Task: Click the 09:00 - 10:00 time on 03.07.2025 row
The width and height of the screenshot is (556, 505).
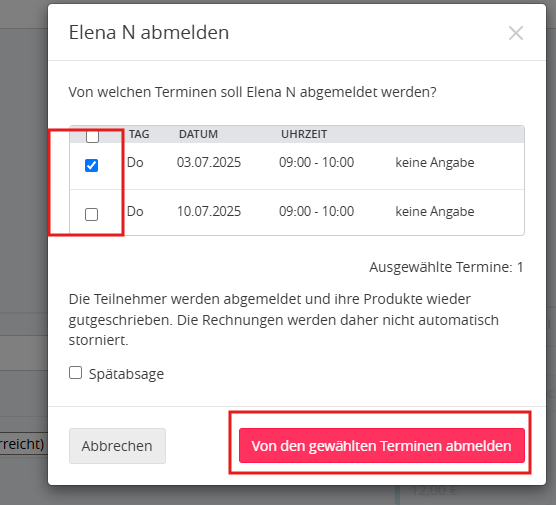Action: [316, 162]
